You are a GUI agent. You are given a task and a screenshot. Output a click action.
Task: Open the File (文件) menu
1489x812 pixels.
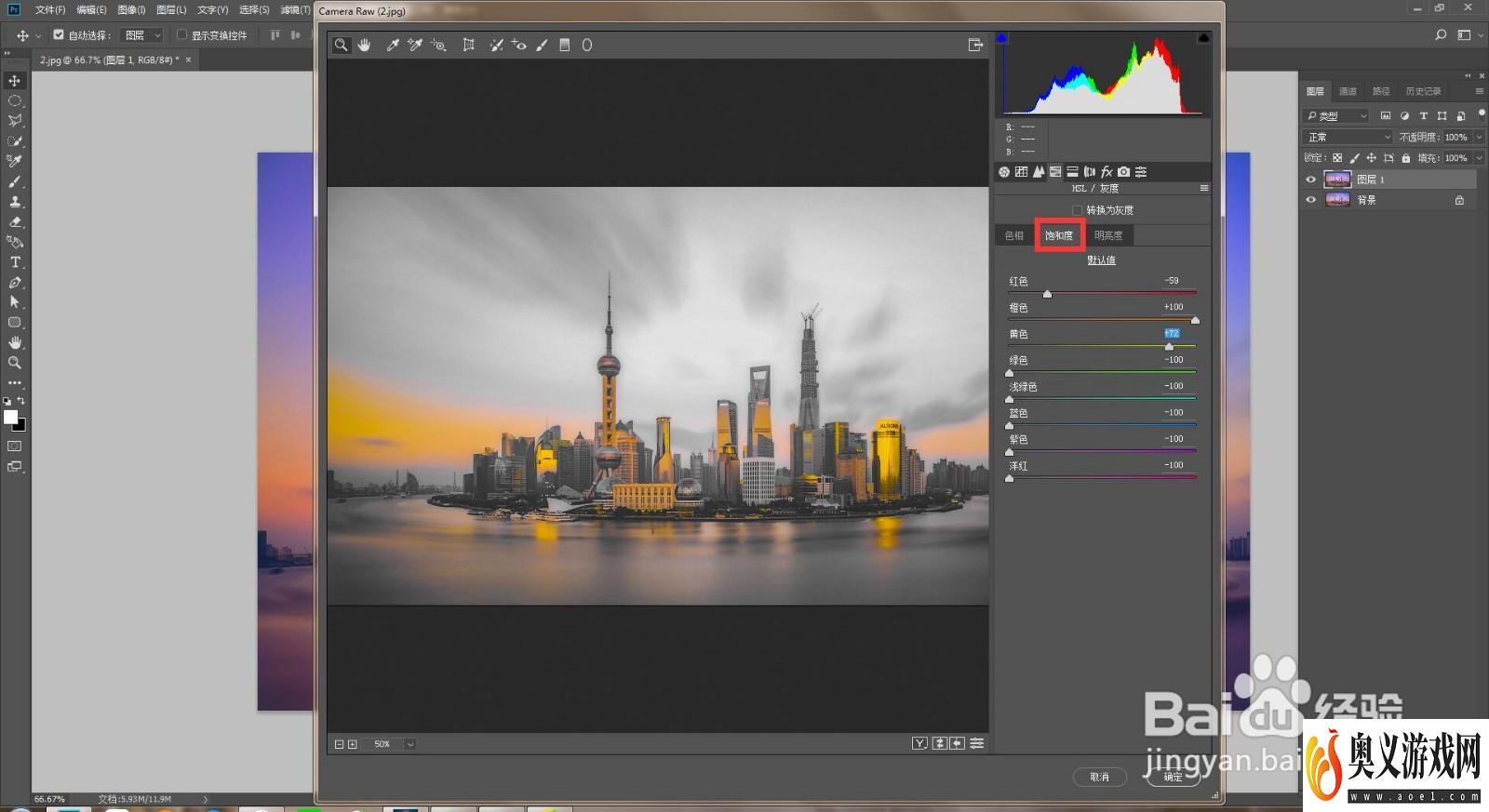(x=50, y=9)
